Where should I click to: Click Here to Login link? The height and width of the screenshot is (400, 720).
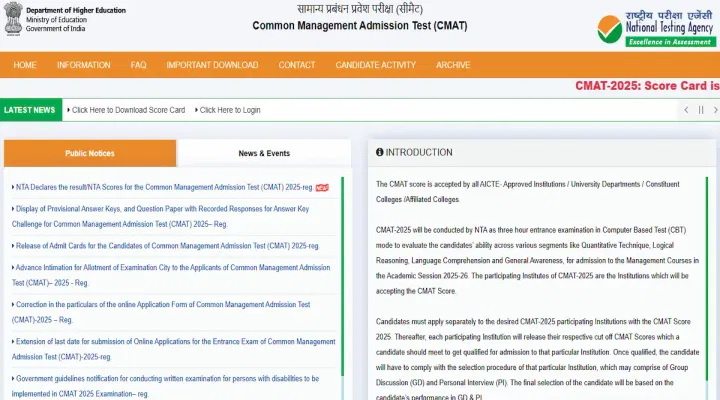tap(228, 110)
